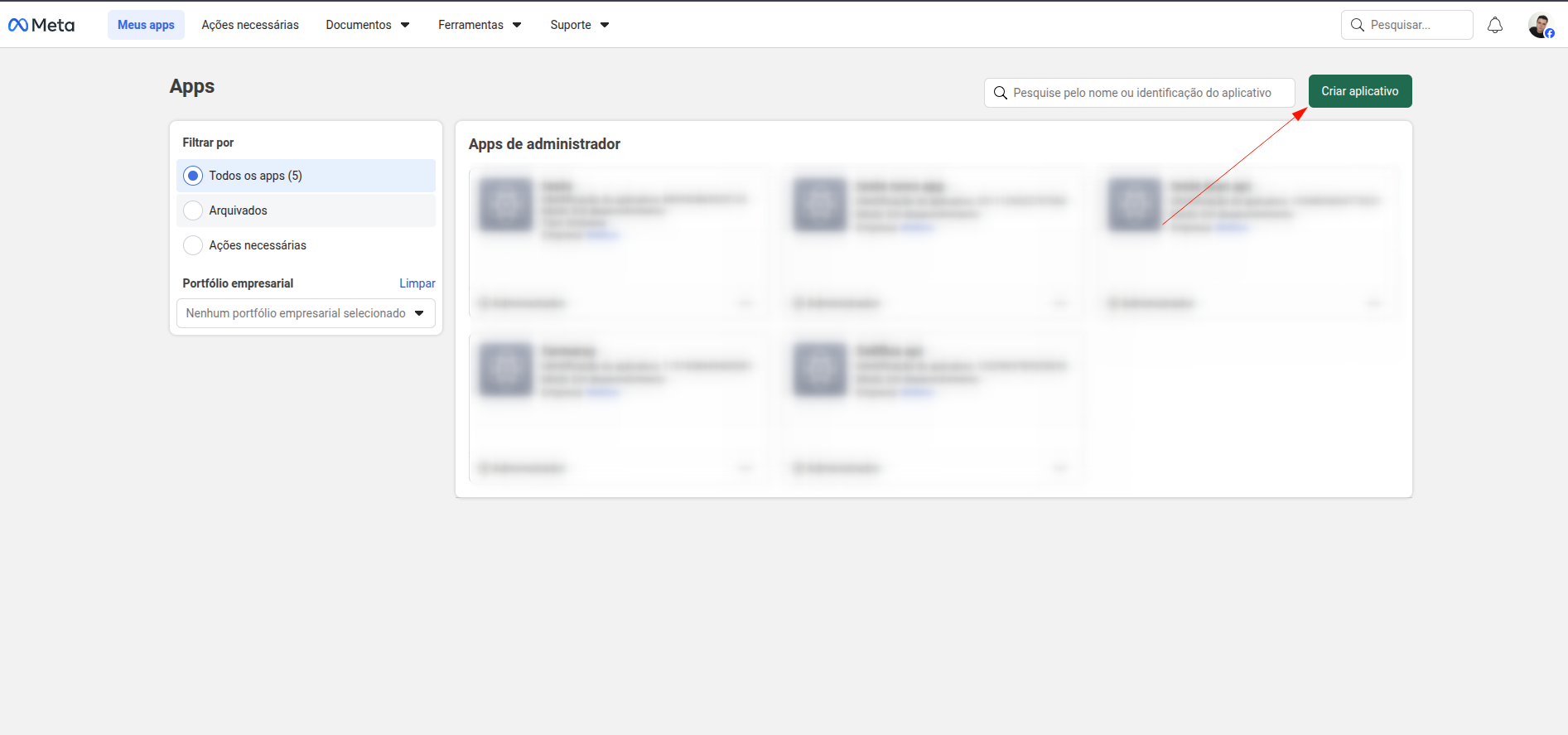This screenshot has width=1568, height=735.
Task: Click the magnifier icon in the app search field
Action: click(1000, 93)
